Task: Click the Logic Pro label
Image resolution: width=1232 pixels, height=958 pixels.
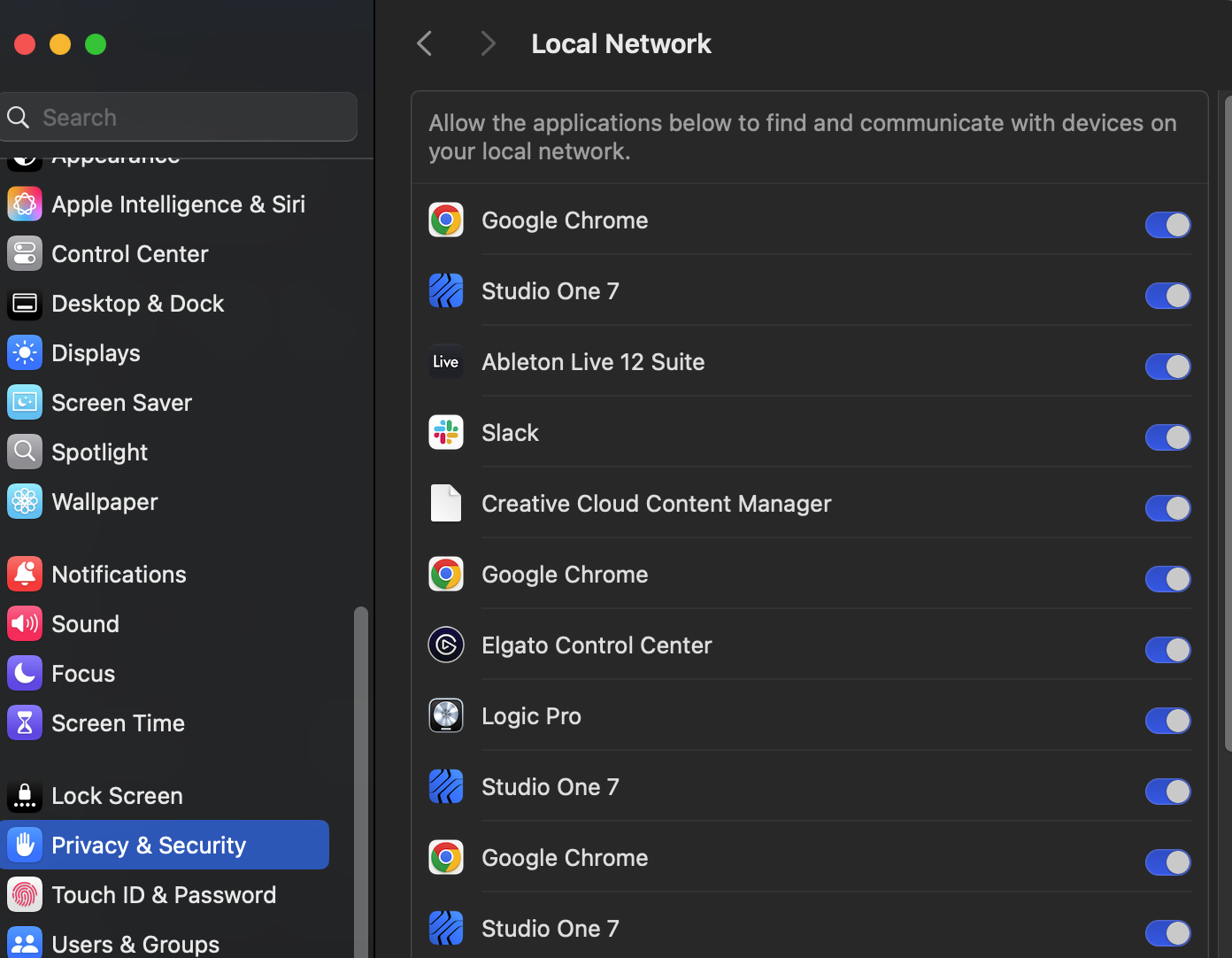Action: 531,716
